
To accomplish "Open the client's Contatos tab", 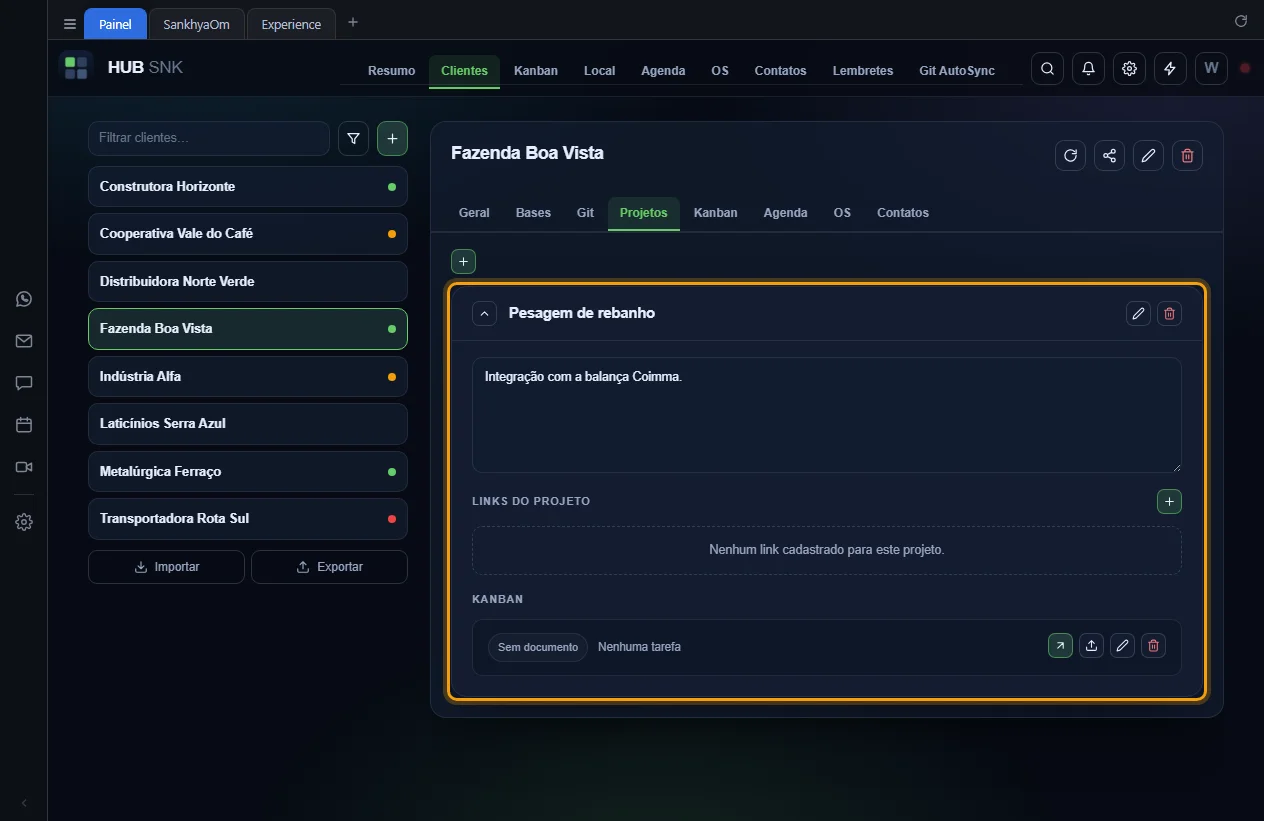I will point(903,213).
